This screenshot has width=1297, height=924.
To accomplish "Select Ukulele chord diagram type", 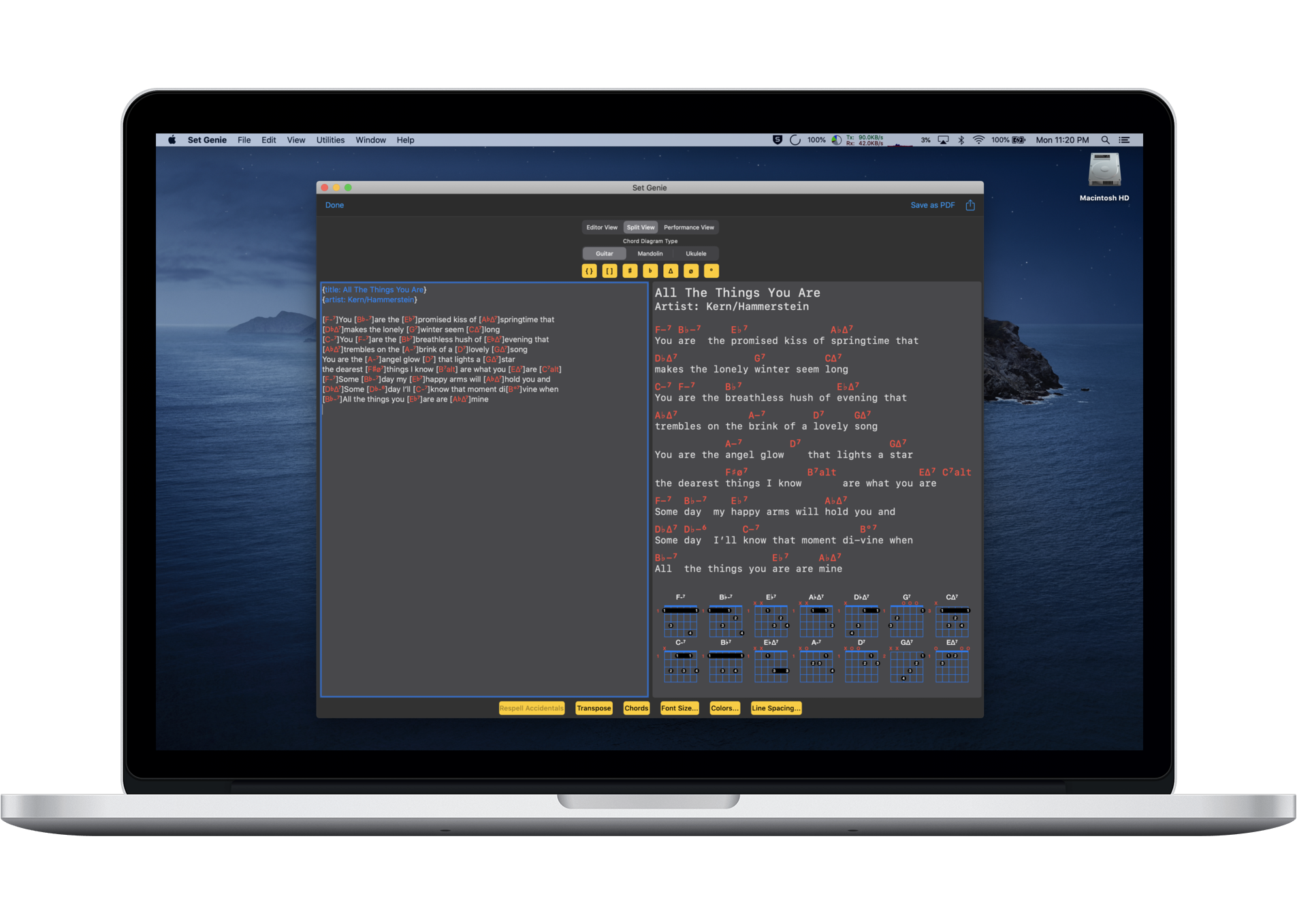I will pyautogui.click(x=696, y=253).
